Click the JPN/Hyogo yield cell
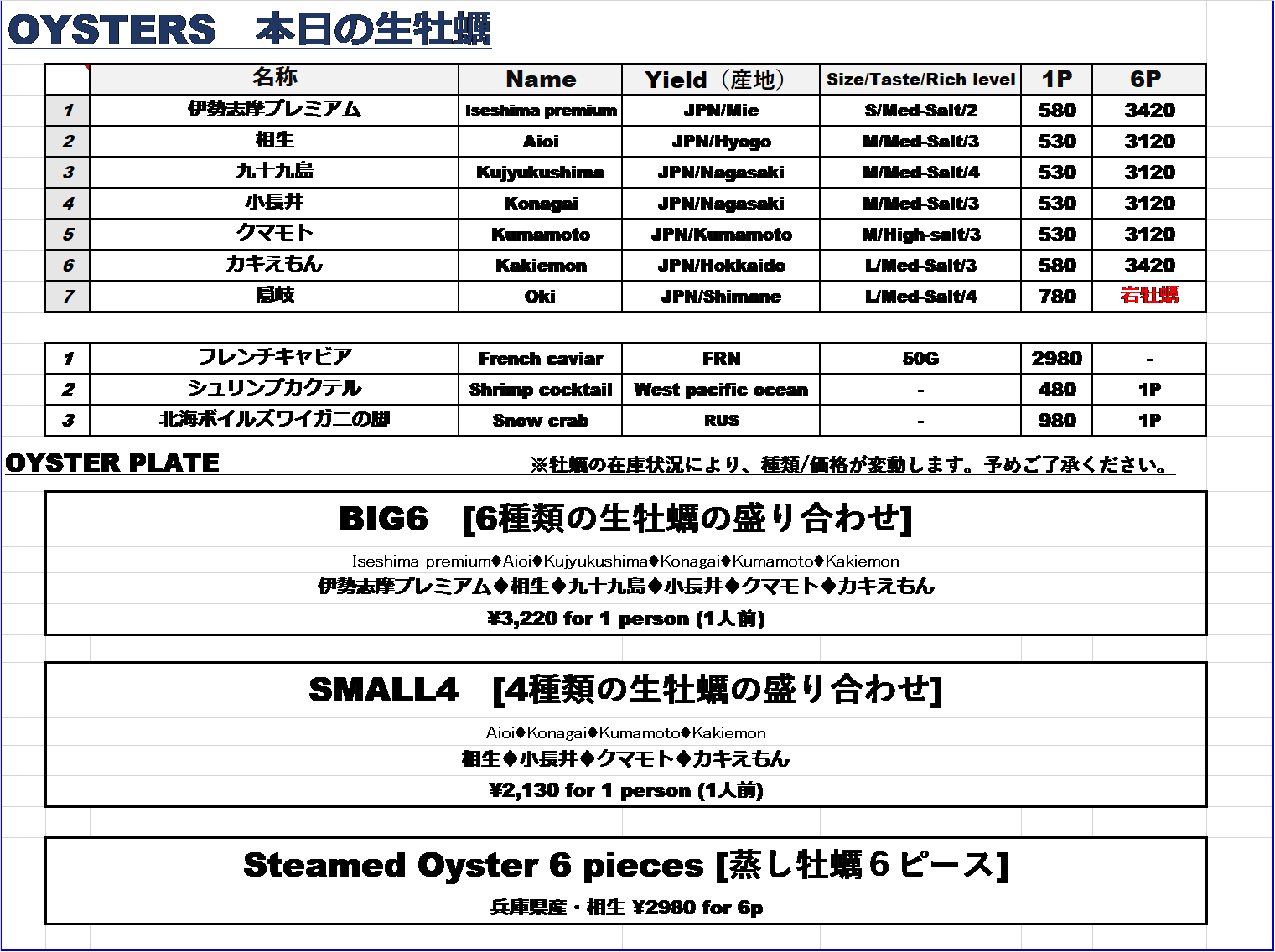The image size is (1275, 952). tap(721, 141)
